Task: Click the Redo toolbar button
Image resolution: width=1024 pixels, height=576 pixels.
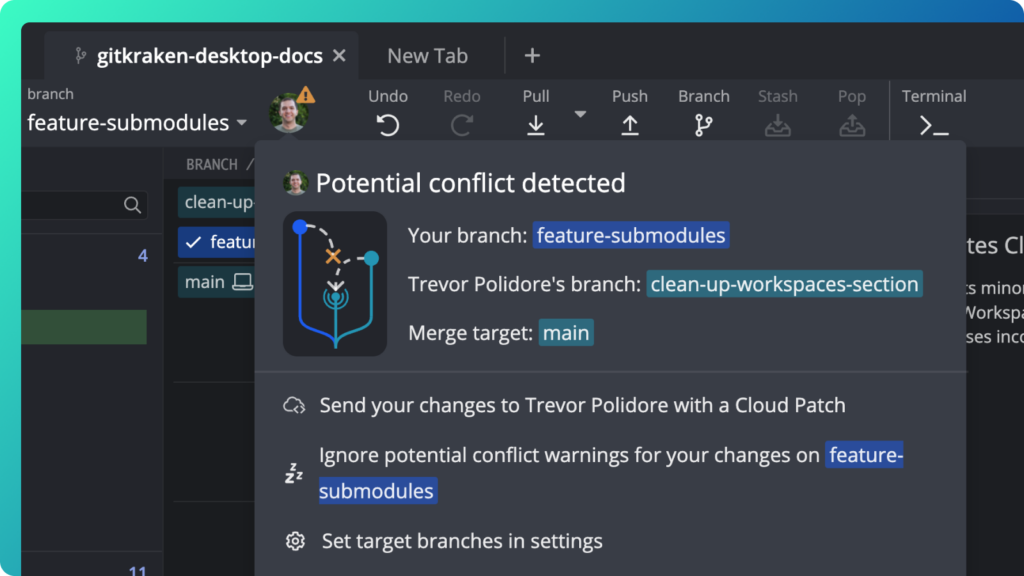Action: click(462, 112)
